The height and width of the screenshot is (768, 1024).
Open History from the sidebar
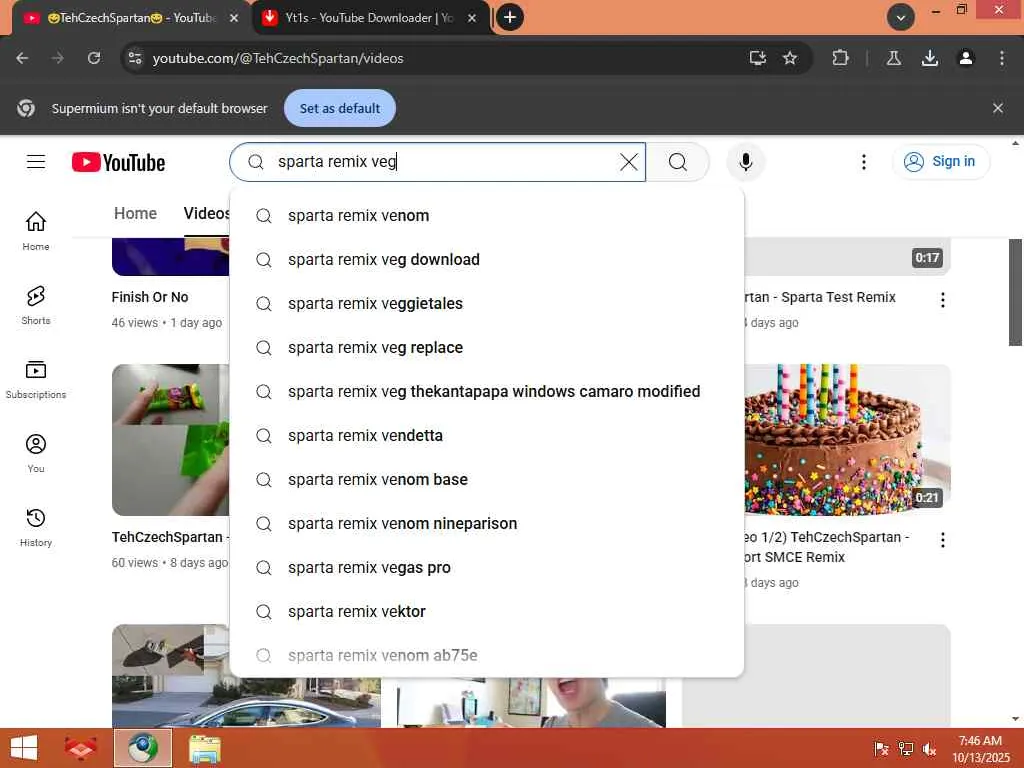coord(36,527)
